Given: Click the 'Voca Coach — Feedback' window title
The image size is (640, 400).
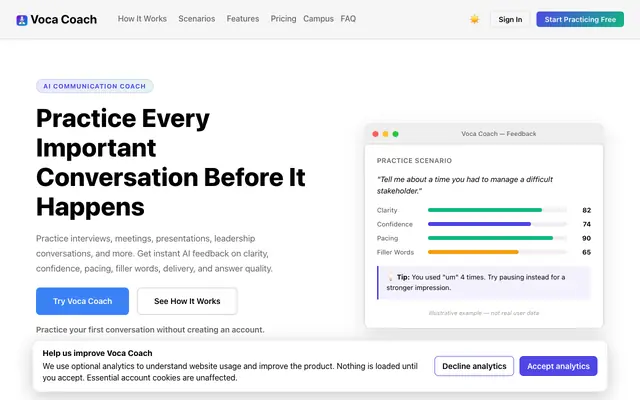Looking at the screenshot, I should click(499, 134).
